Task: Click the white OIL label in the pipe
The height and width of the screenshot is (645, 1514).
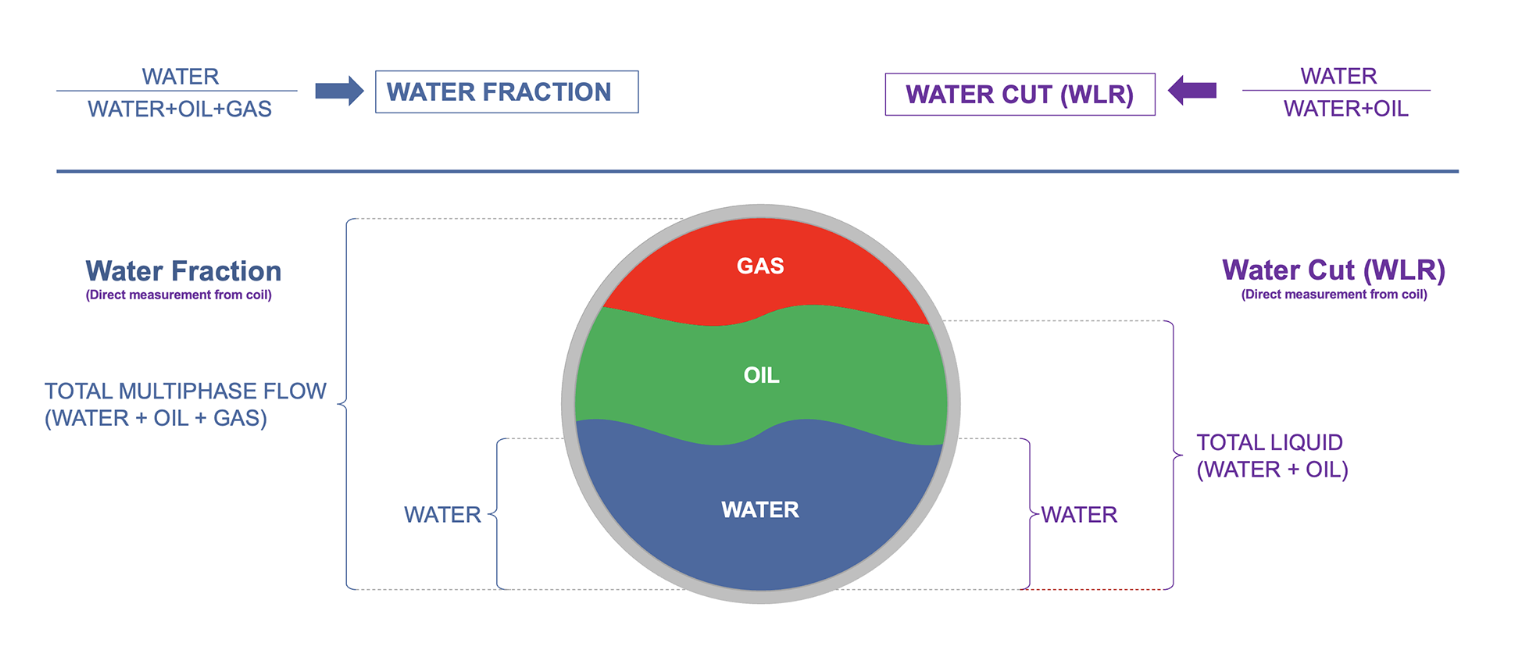Action: 761,376
